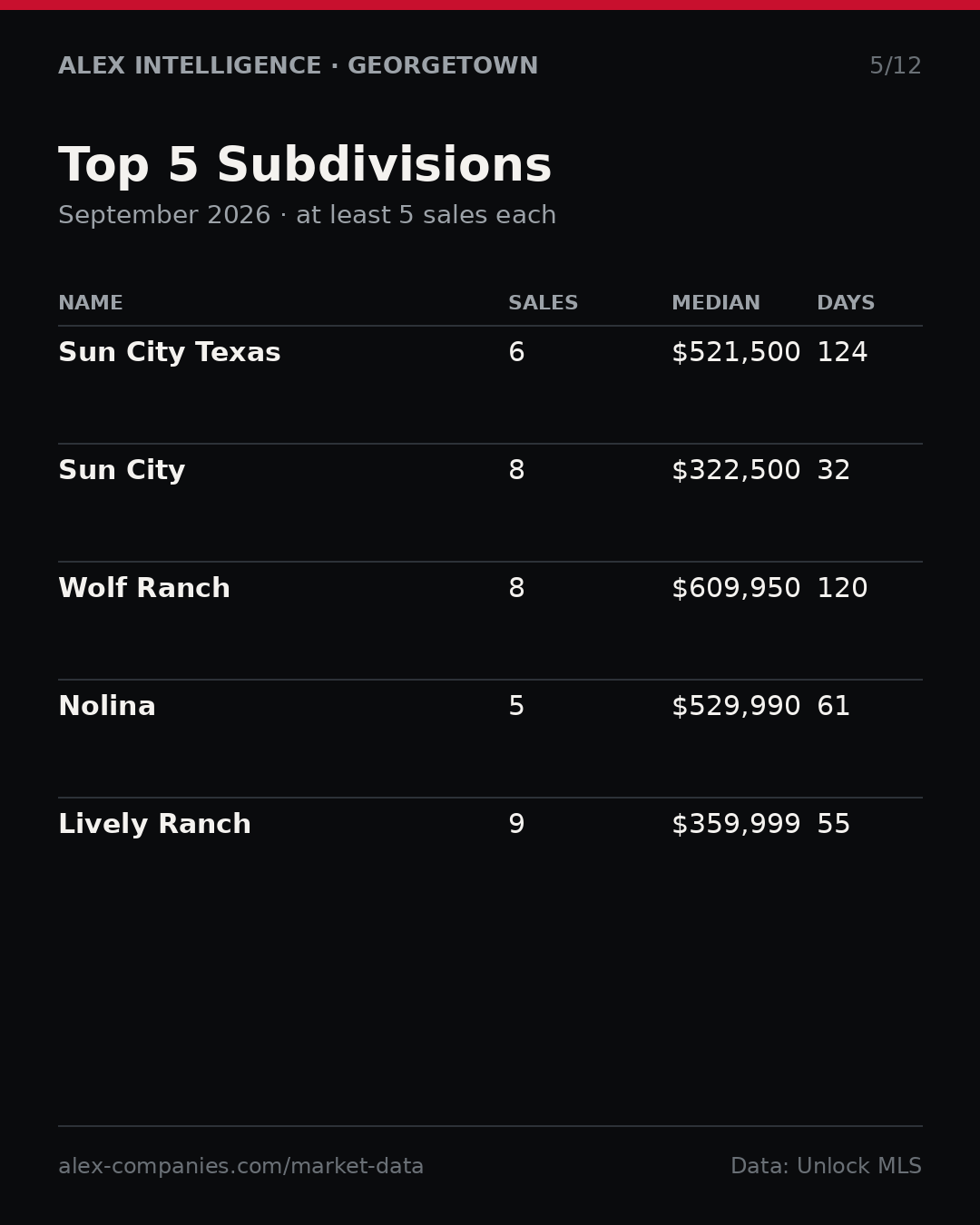980x1225 pixels.
Task: Open the alex-companies.com/market-data link
Action: tap(240, 1167)
